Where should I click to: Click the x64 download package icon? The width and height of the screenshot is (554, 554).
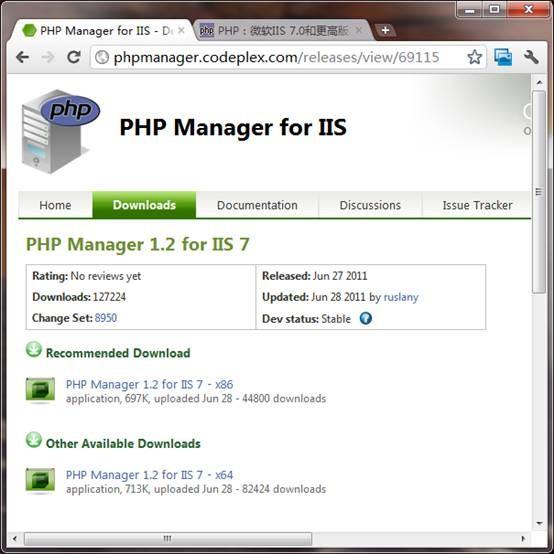tap(40, 481)
